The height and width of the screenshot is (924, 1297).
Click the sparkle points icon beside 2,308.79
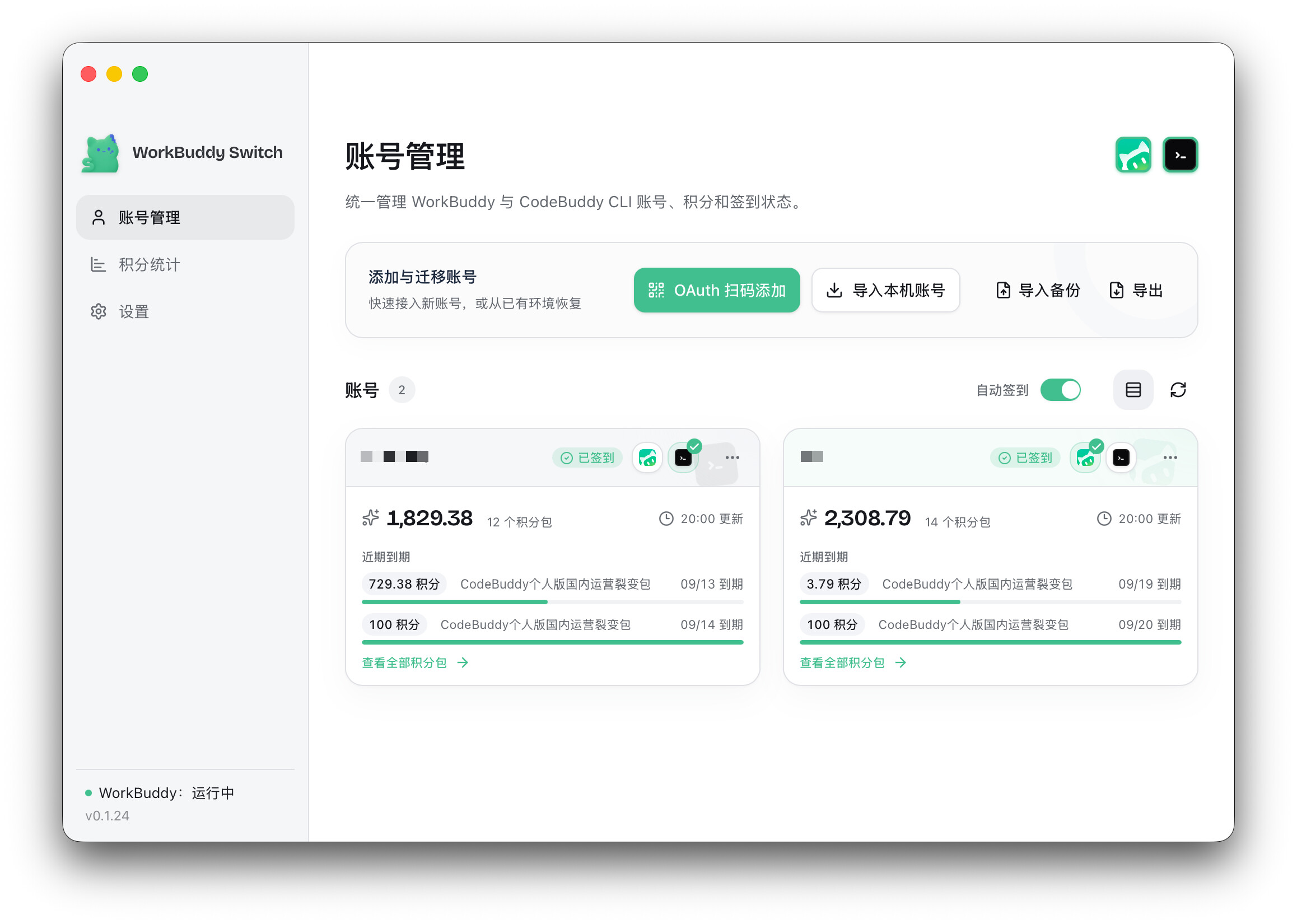coord(808,518)
